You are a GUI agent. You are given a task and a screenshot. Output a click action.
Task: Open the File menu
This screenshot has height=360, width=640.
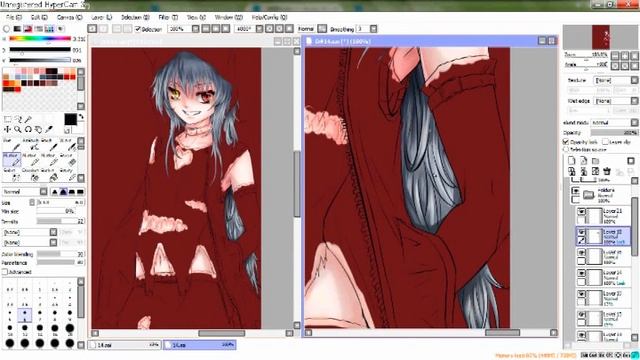tap(13, 17)
